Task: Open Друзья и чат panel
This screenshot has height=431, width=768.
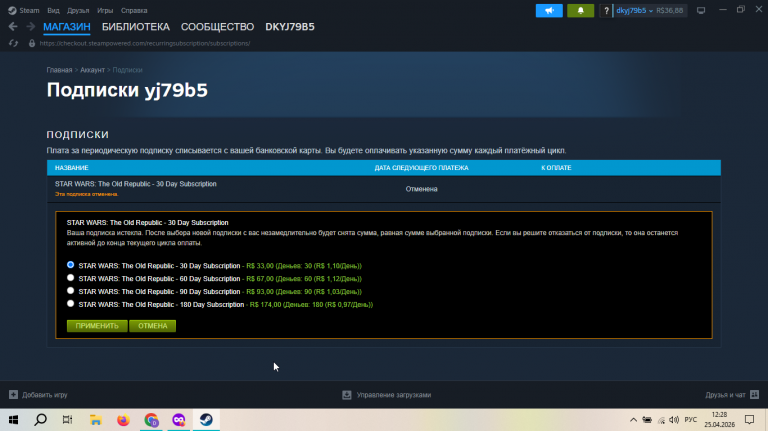Action: pos(732,395)
